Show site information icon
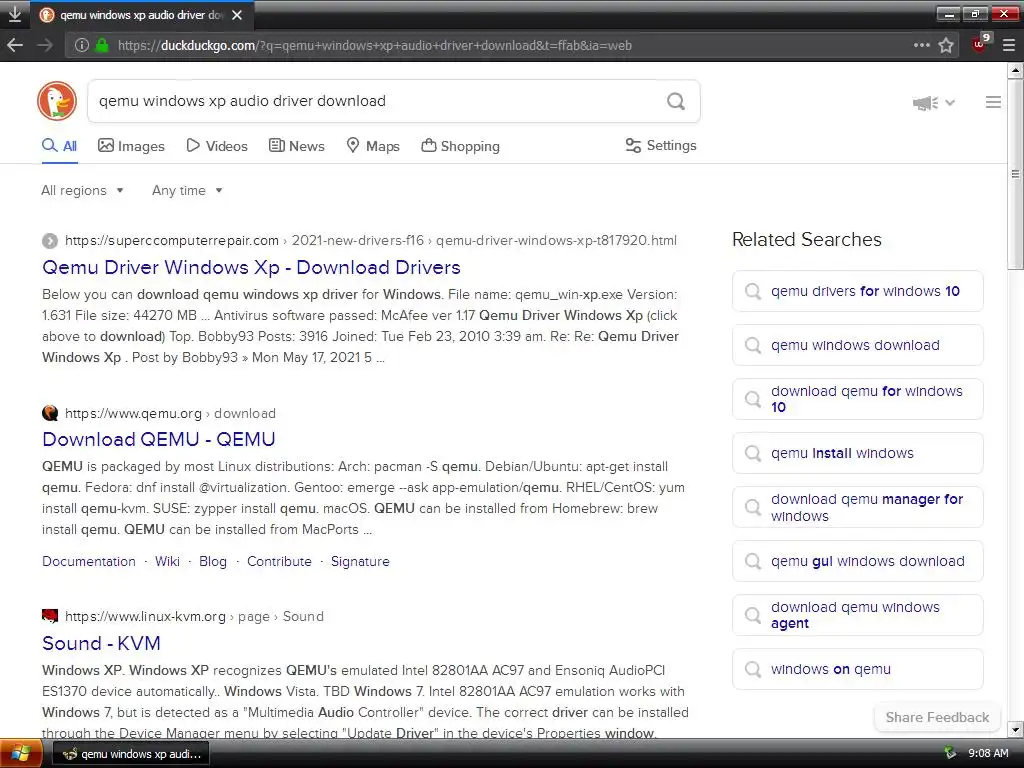 point(82,45)
